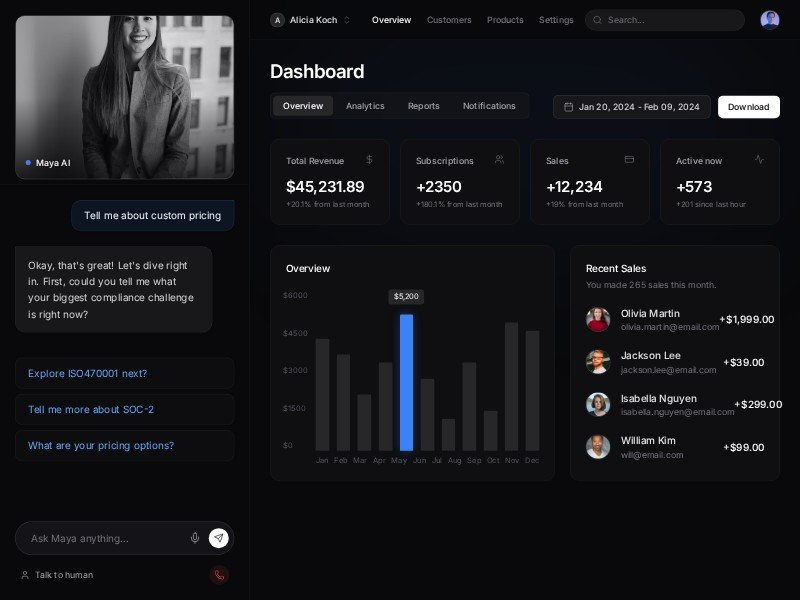Expand the Alicia Koch account switcher
This screenshot has width=800, height=600.
[x=311, y=20]
